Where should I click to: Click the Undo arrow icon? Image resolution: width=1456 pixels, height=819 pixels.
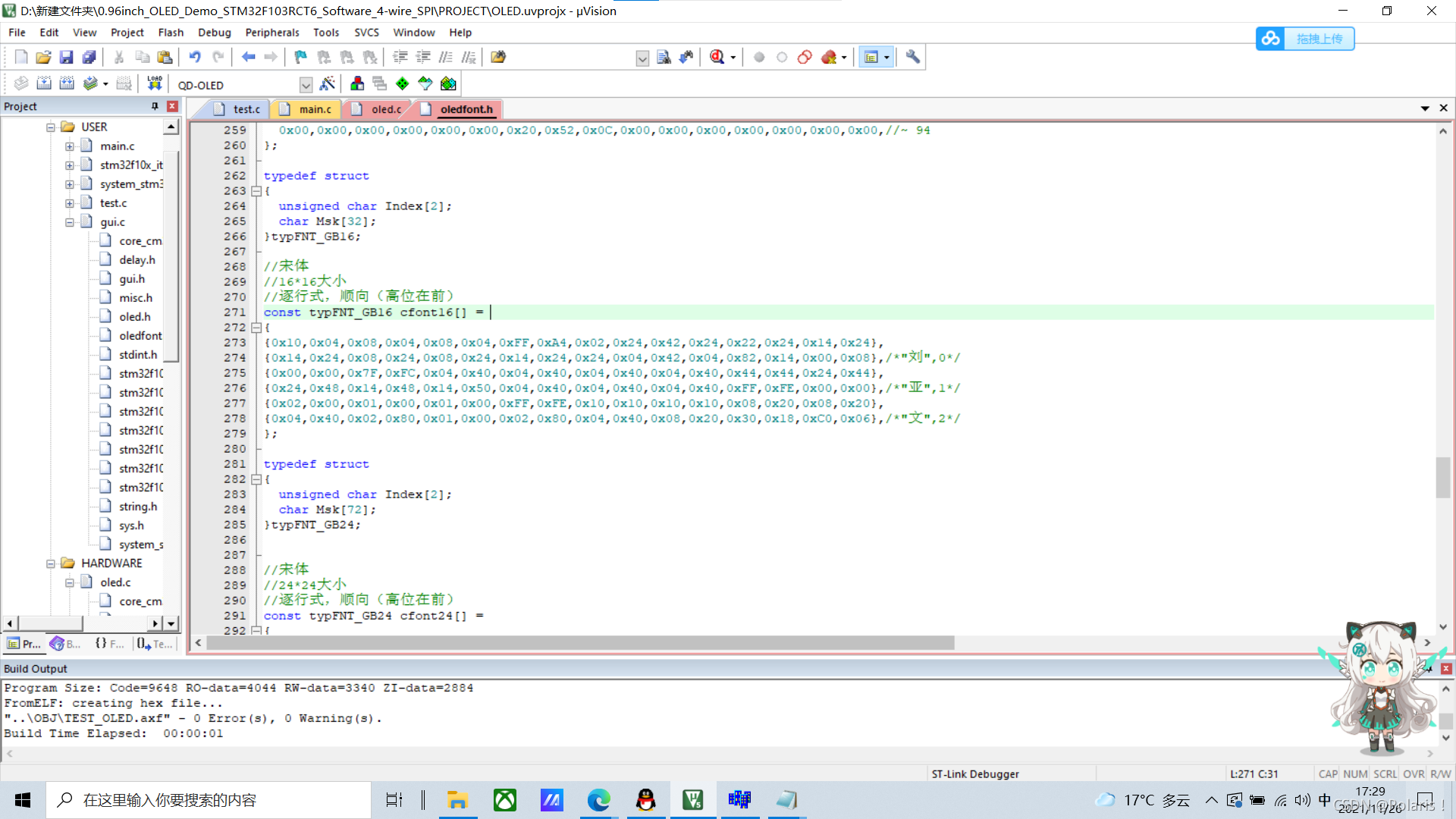tap(195, 57)
